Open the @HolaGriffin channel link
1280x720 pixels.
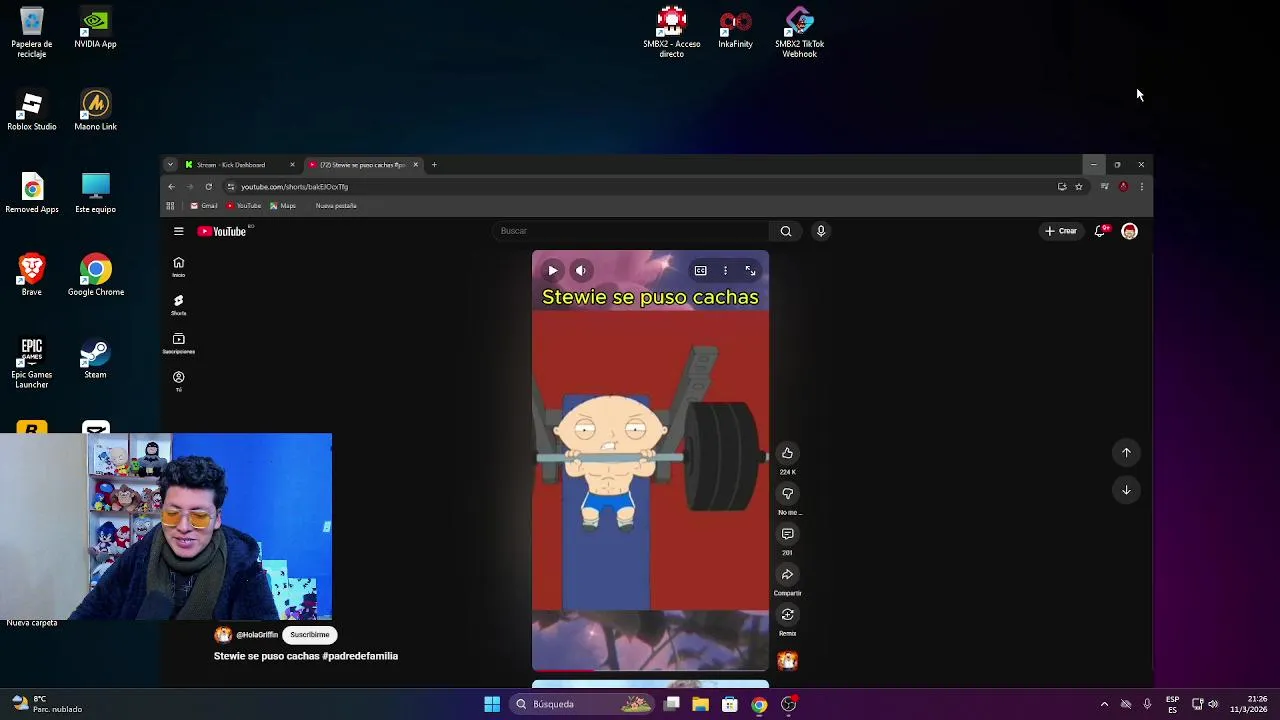point(257,634)
